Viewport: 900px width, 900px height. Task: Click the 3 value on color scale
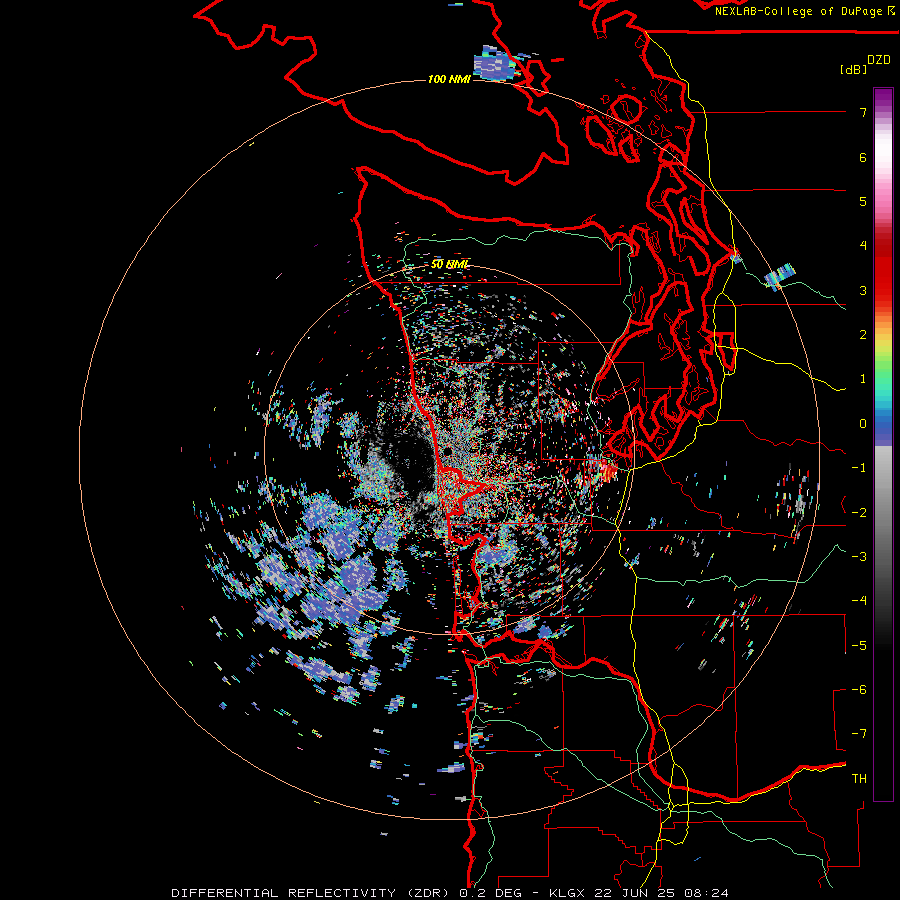coord(863,290)
